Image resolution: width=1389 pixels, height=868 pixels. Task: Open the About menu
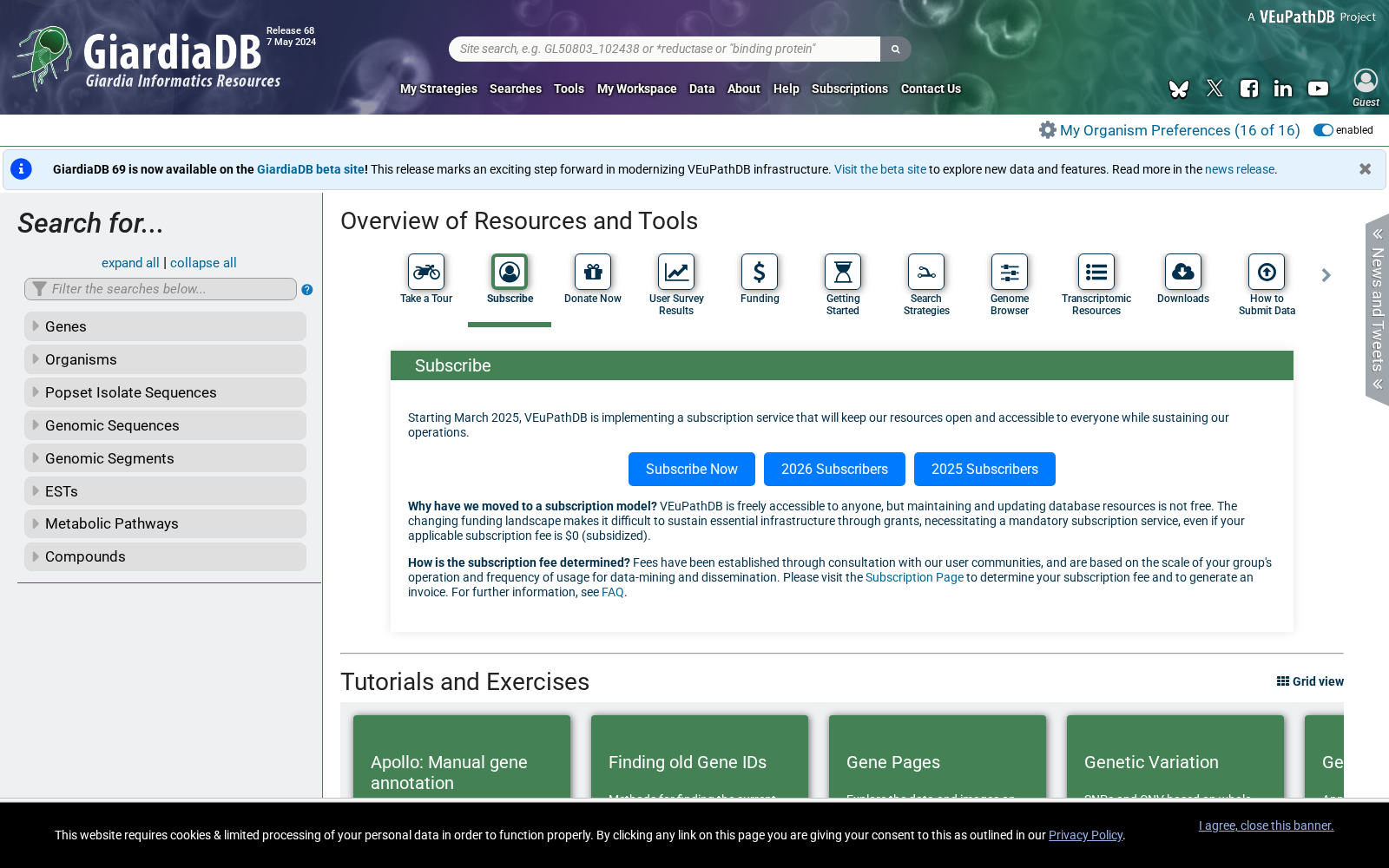(744, 89)
